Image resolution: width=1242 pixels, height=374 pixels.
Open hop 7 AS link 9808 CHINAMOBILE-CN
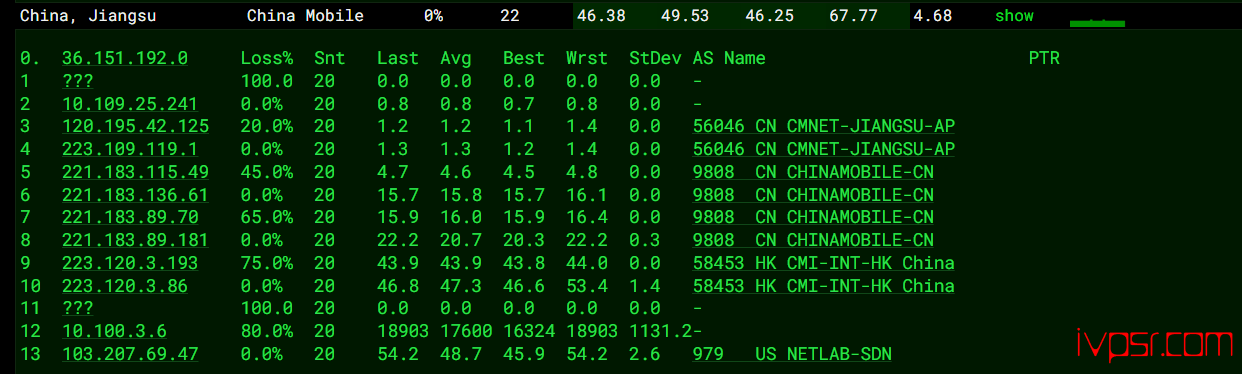[x=813, y=217]
